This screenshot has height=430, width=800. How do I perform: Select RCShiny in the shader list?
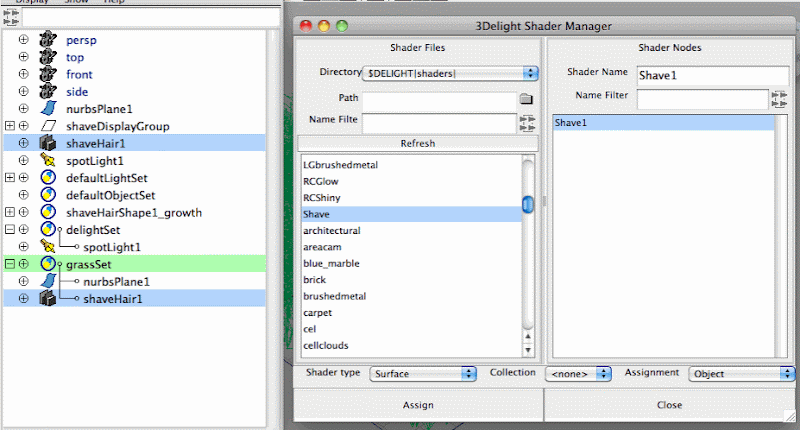[322, 197]
